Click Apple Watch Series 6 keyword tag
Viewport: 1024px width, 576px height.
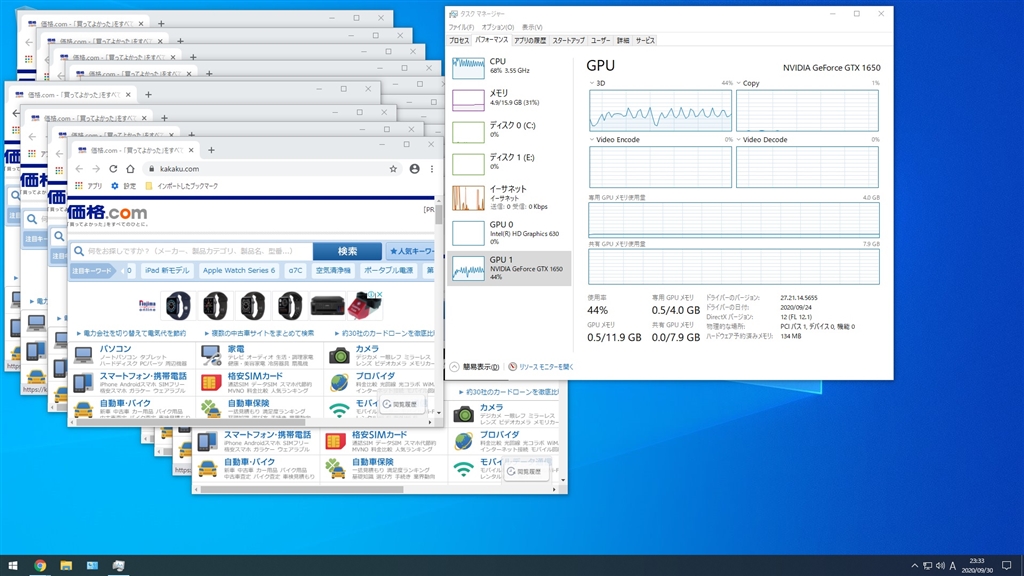pyautogui.click(x=238, y=270)
